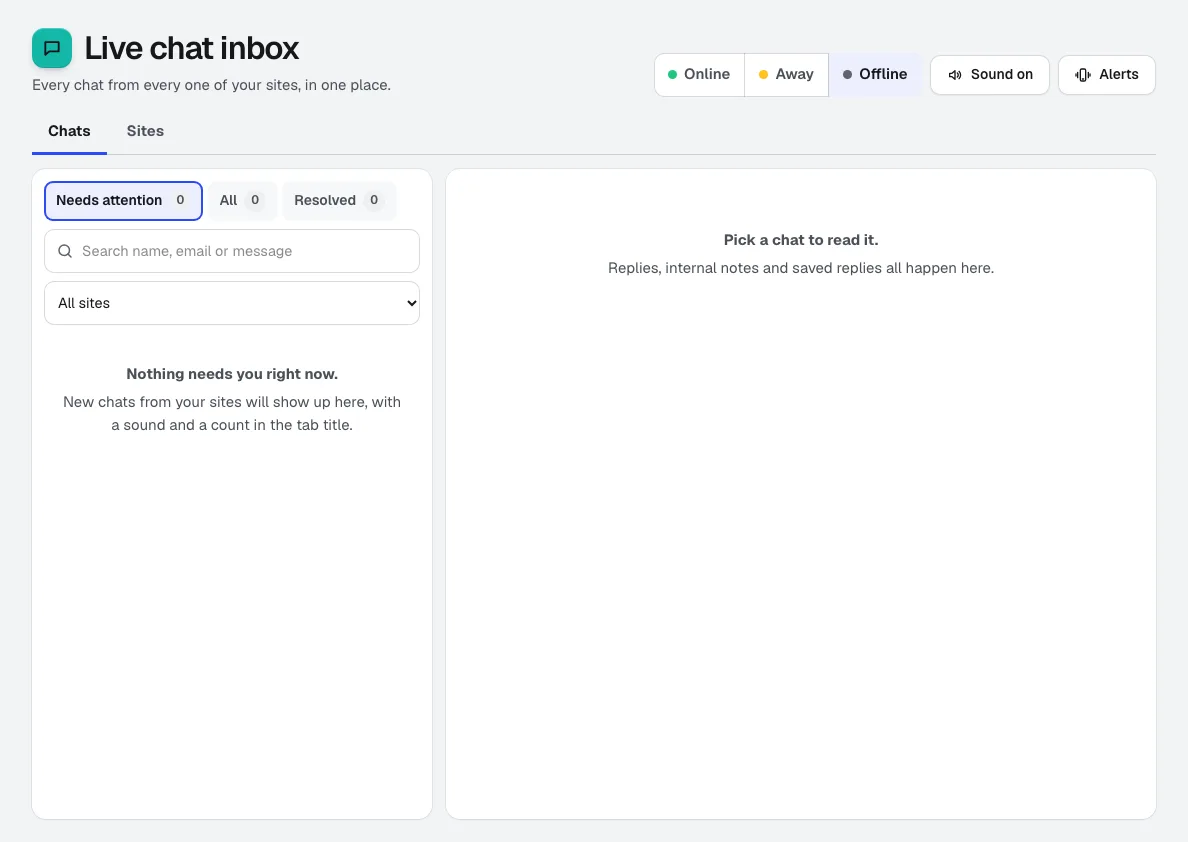This screenshot has width=1188, height=842.
Task: Switch to the Chats tab
Action: pos(69,131)
